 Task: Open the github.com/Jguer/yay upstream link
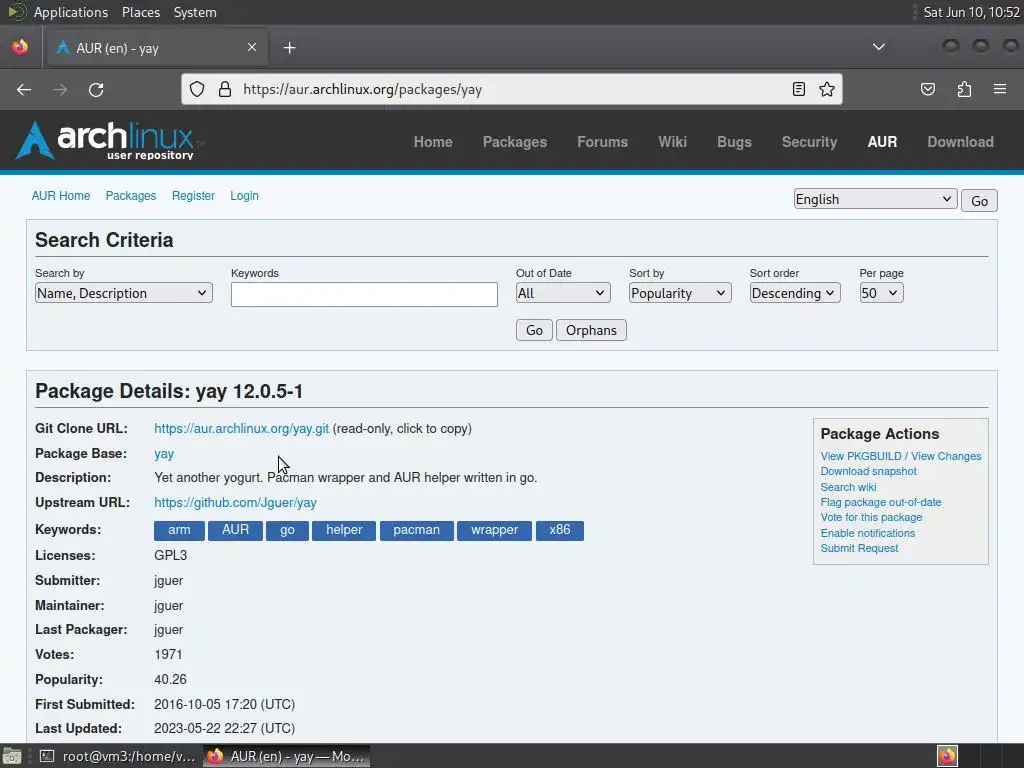pyautogui.click(x=235, y=503)
